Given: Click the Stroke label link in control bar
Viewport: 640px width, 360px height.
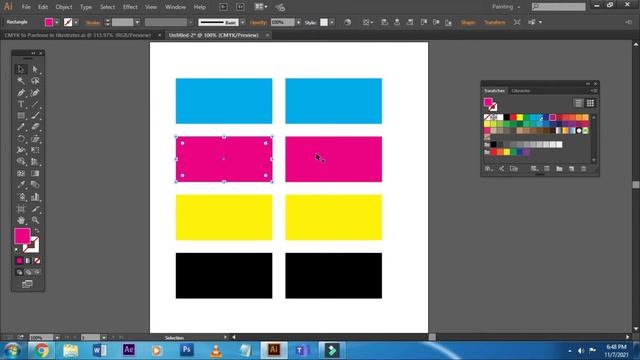Looking at the screenshot, I should coord(93,23).
